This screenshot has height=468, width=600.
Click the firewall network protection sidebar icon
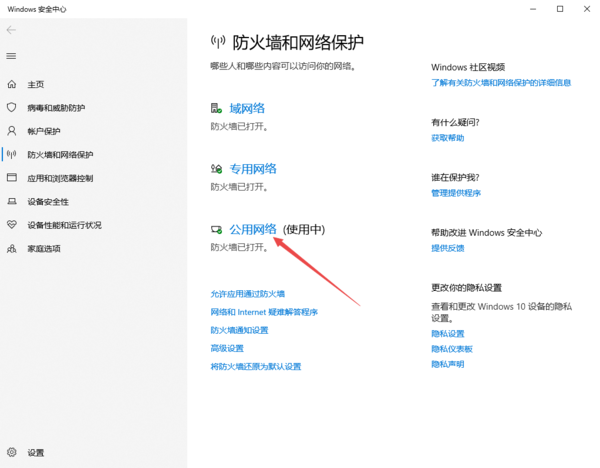click(12, 155)
